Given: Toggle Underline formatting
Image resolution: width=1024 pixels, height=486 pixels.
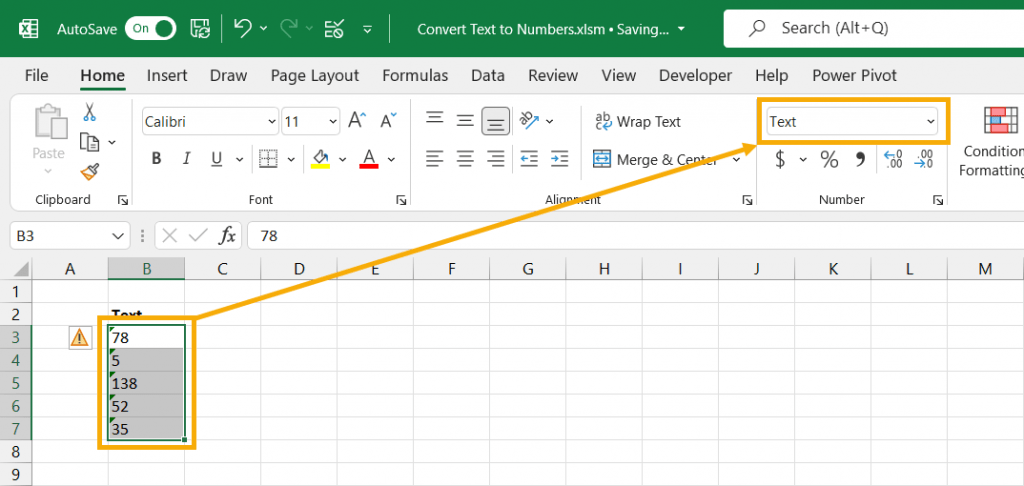Looking at the screenshot, I should click(x=217, y=159).
